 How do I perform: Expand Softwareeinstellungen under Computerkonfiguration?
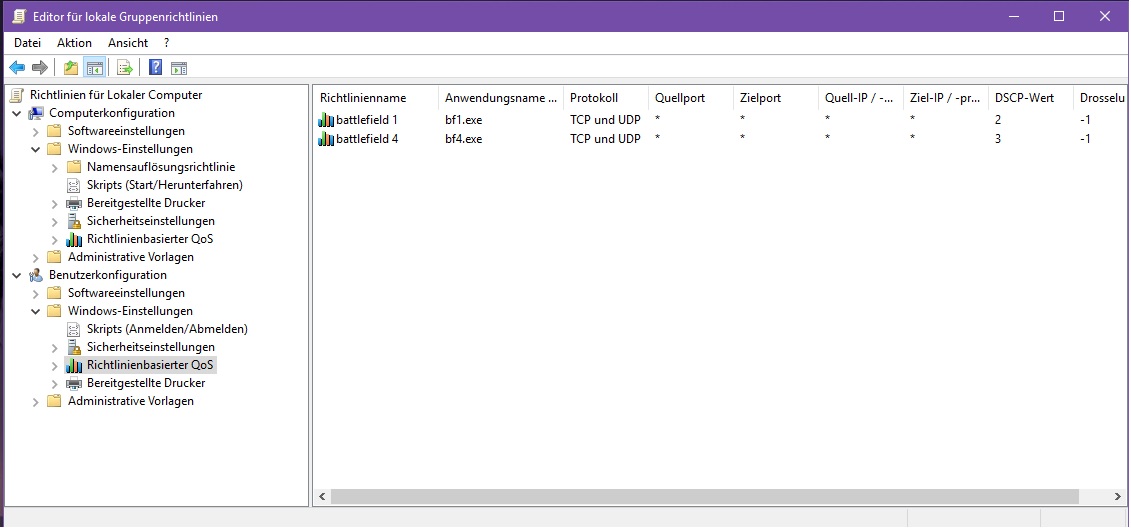(x=36, y=131)
